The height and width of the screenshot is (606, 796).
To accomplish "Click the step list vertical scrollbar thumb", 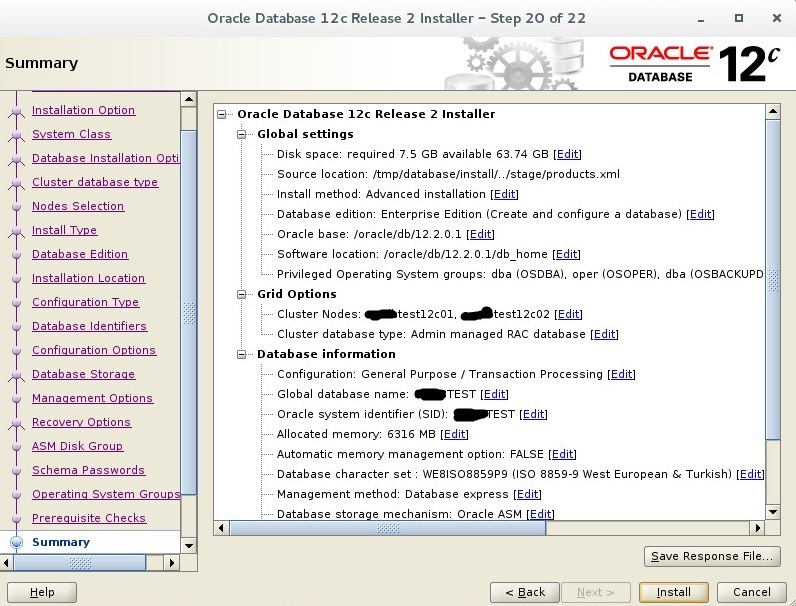I will [189, 312].
